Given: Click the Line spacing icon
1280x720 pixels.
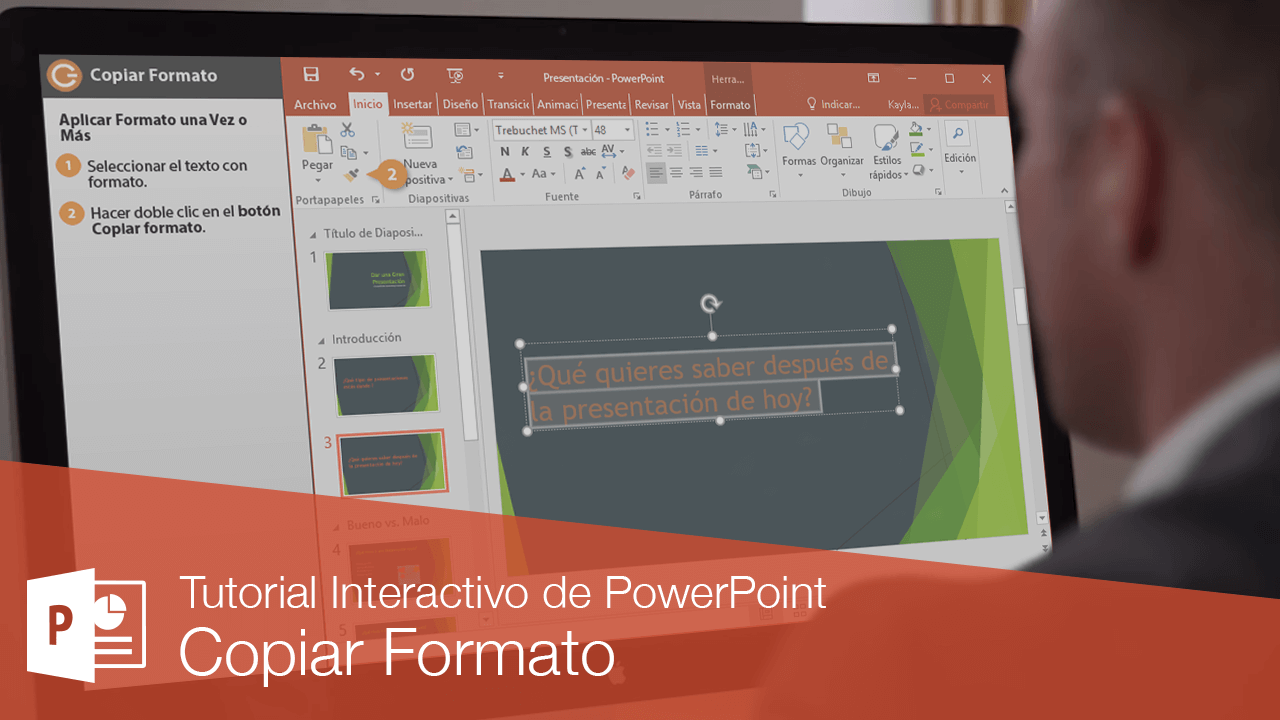Looking at the screenshot, I should pos(721,129).
